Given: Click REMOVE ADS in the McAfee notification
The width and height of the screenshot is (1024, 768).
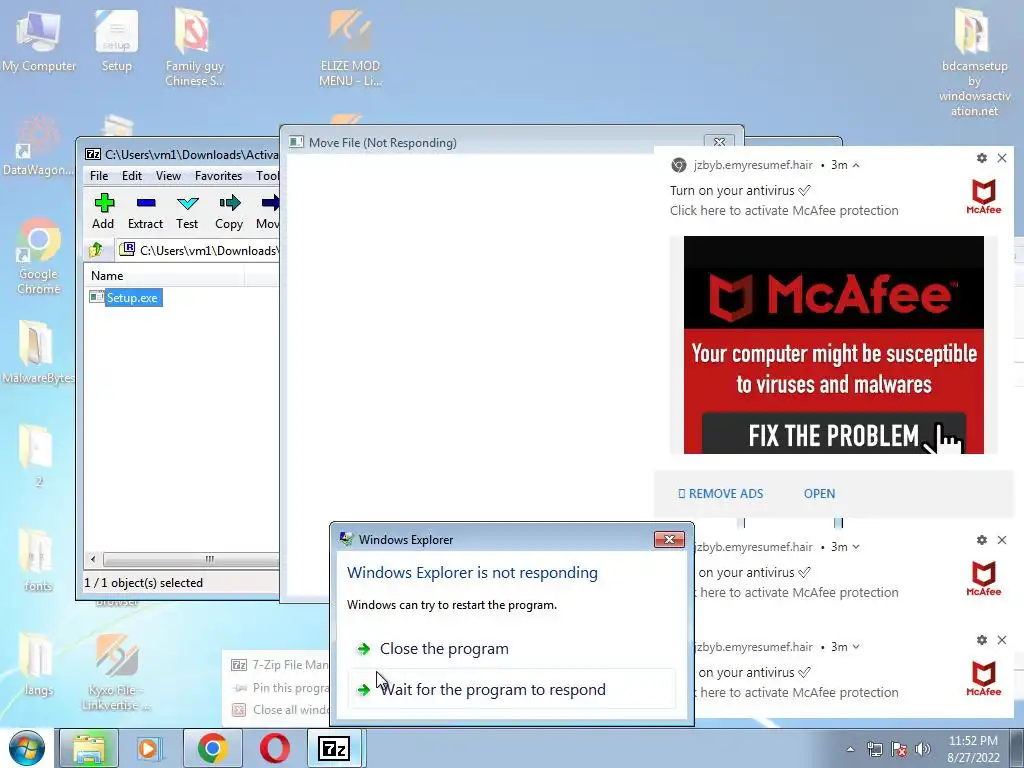Looking at the screenshot, I should click(x=720, y=494).
